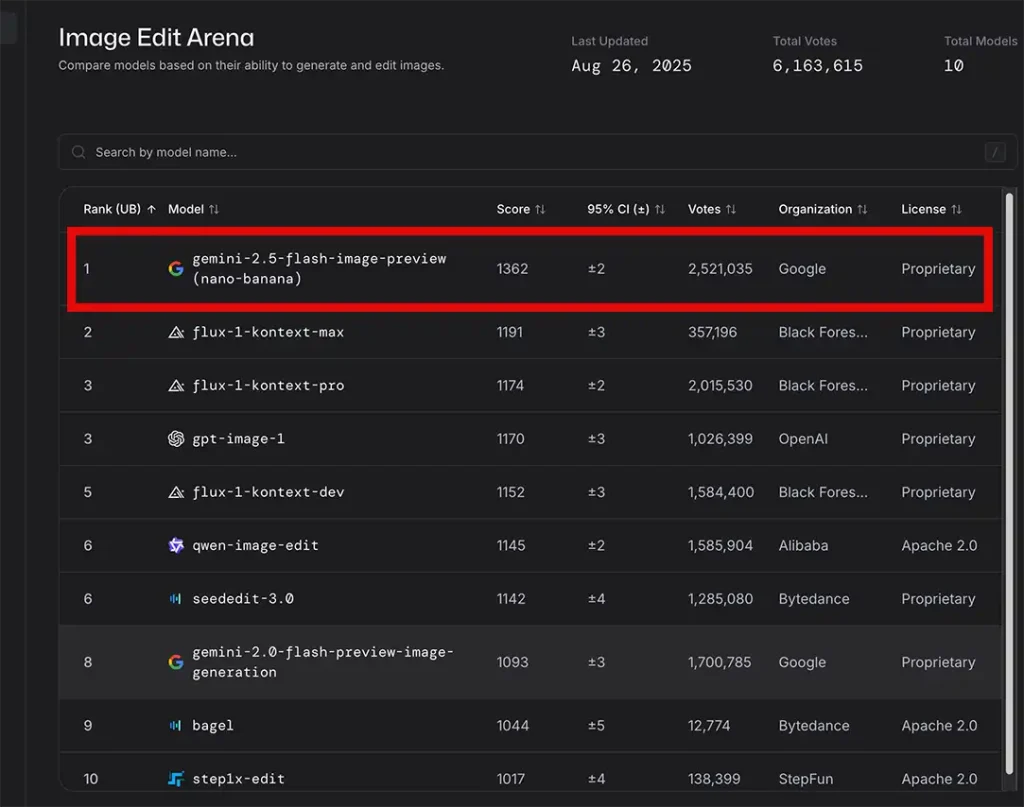The width and height of the screenshot is (1024, 807).
Task: Click the 12,774 votes cell
Action: tap(709, 725)
